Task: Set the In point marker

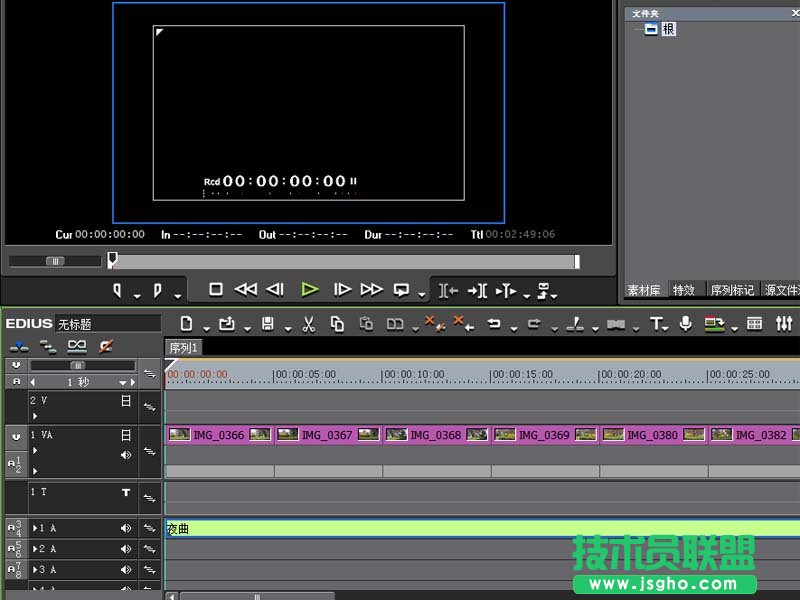Action: click(117, 291)
